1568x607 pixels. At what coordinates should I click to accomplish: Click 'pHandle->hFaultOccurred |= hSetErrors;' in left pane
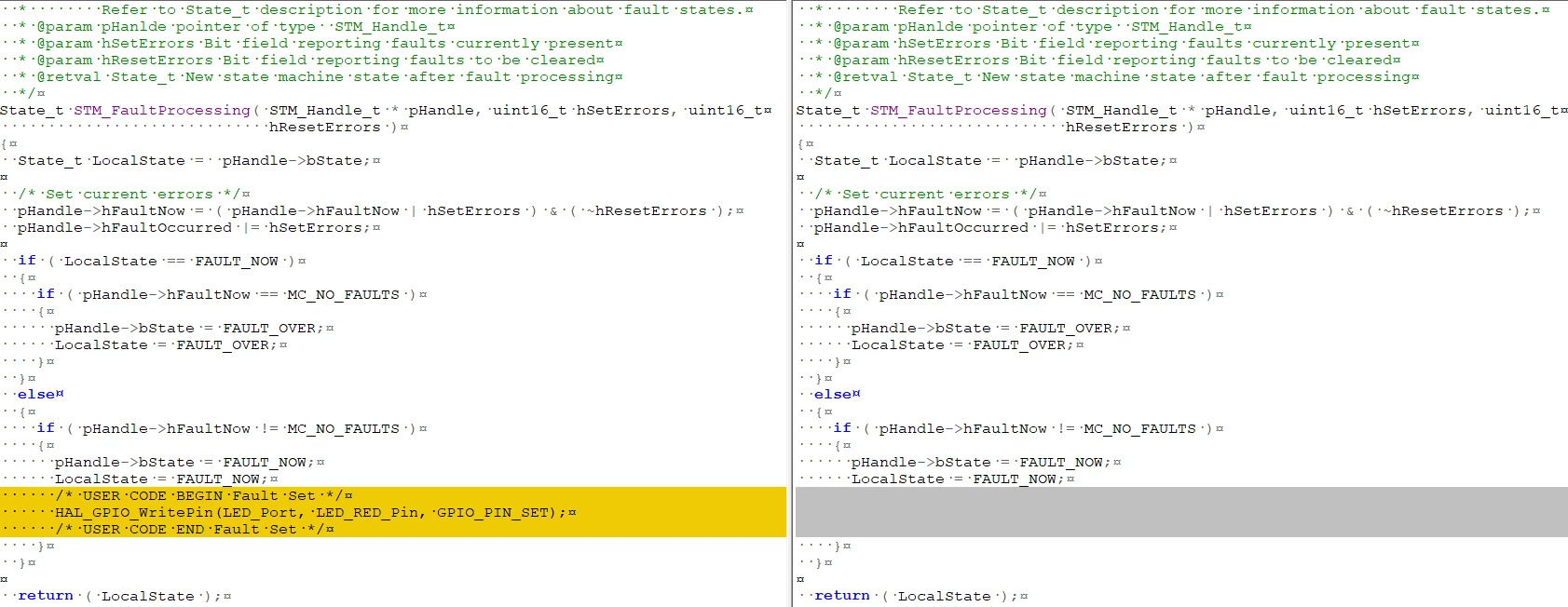point(195,227)
